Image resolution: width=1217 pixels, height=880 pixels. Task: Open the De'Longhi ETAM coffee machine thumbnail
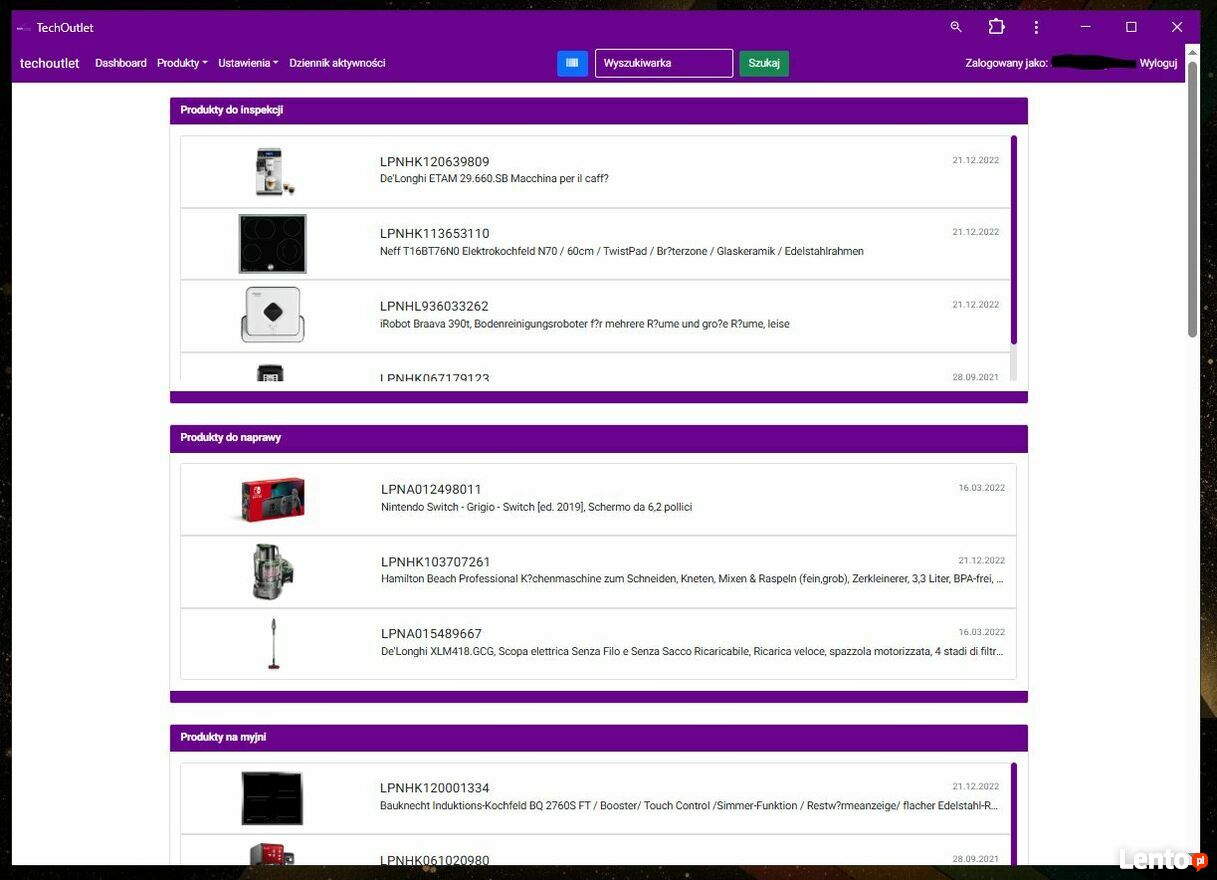click(x=273, y=171)
